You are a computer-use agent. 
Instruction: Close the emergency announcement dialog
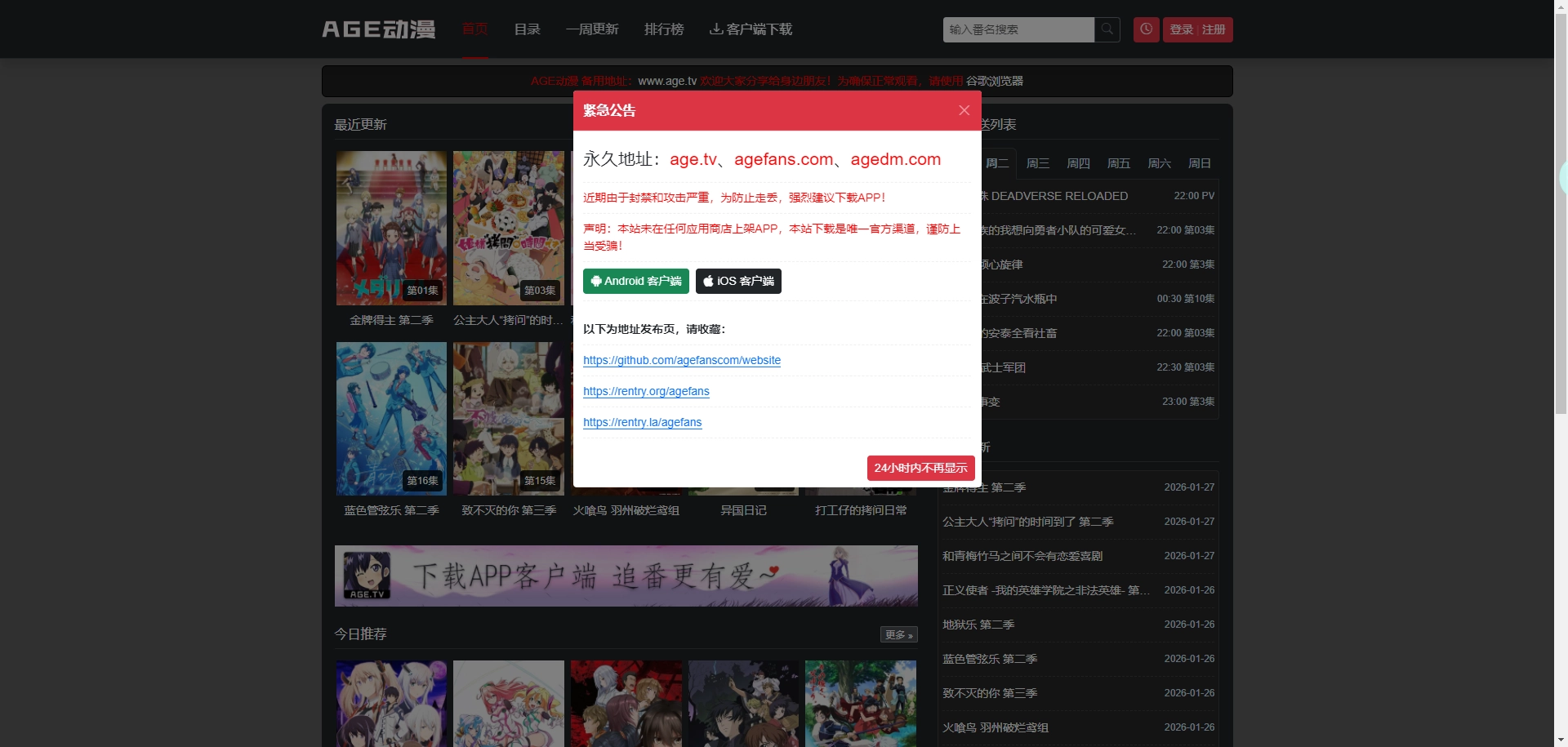point(964,110)
